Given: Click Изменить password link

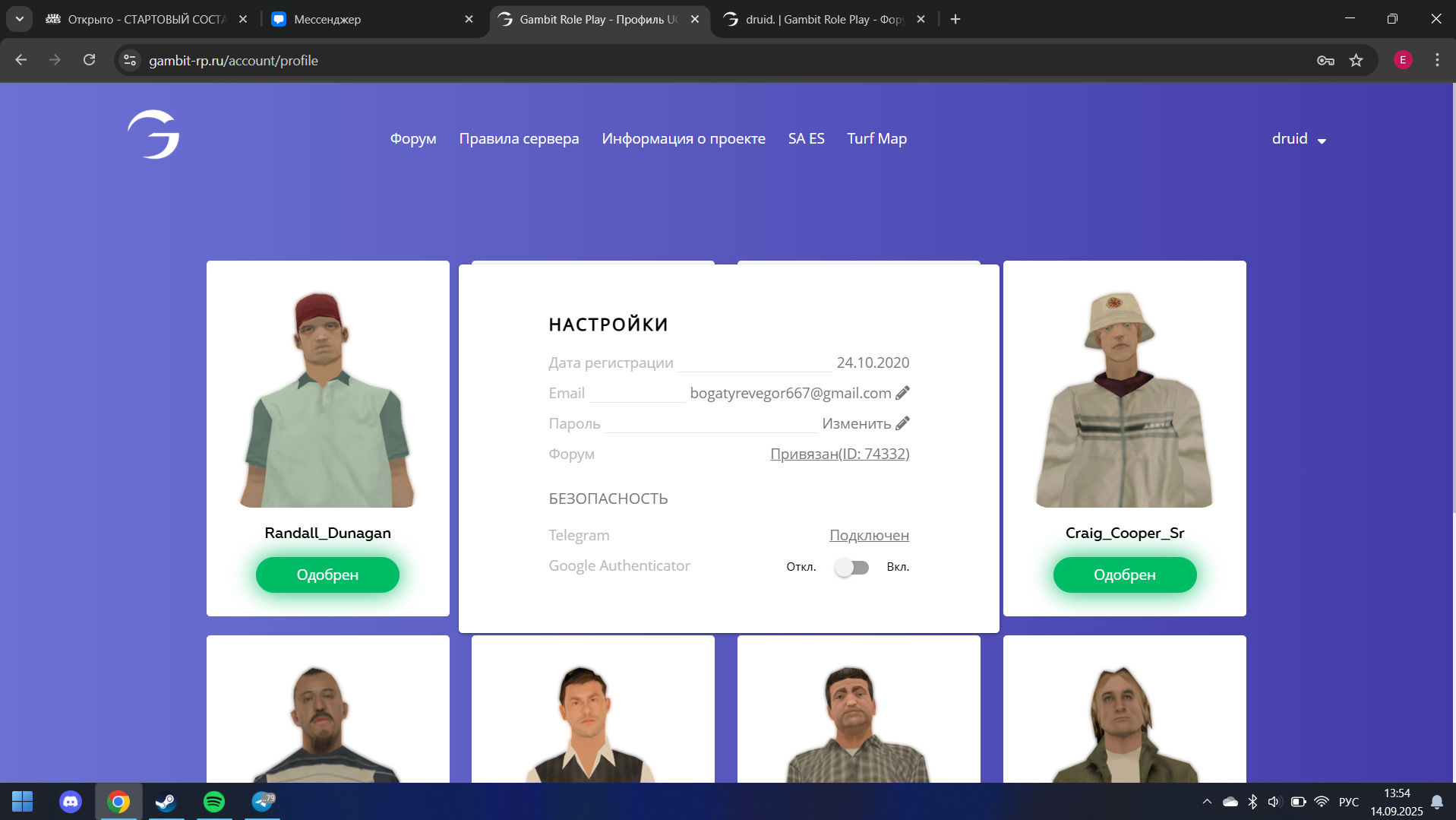Looking at the screenshot, I should pyautogui.click(x=856, y=423).
